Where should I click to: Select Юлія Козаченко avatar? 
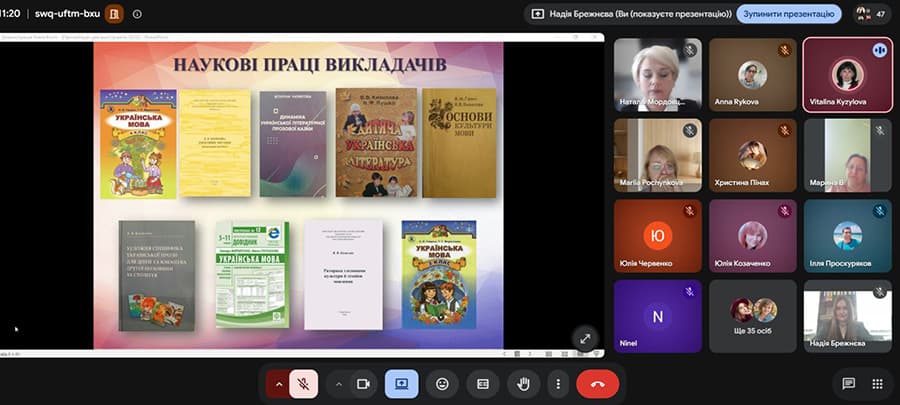coord(752,236)
